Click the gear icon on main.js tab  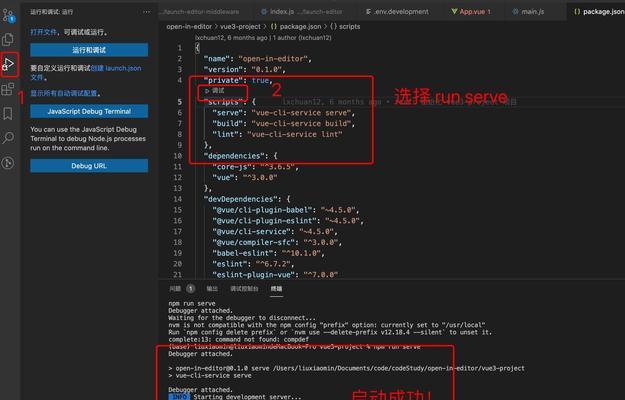tap(515, 12)
